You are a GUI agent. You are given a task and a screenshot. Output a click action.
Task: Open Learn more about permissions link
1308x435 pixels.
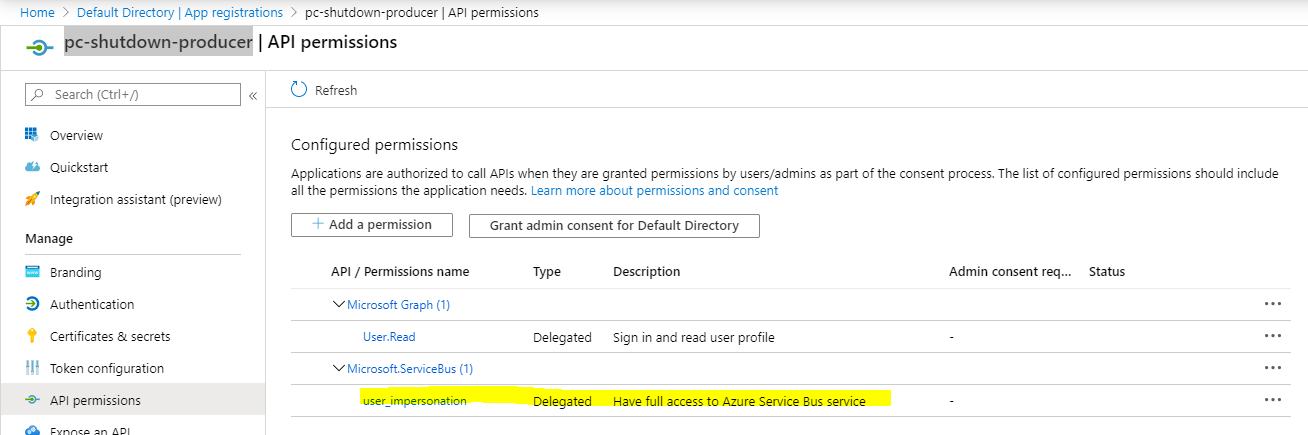[x=654, y=190]
